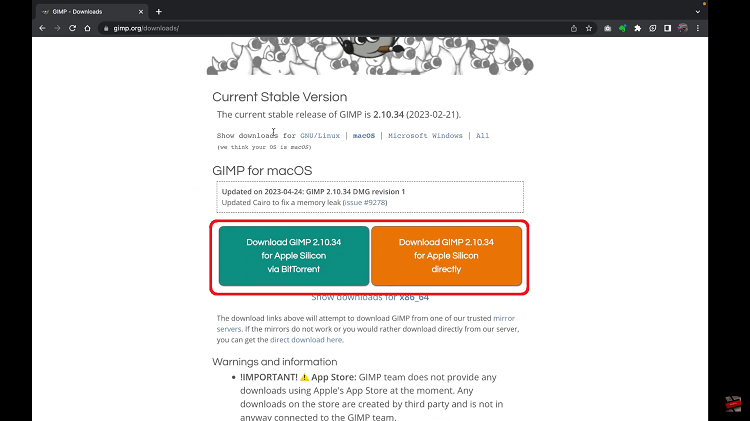The width and height of the screenshot is (750, 421).
Task: Open the issue #9278 link
Action: point(364,203)
